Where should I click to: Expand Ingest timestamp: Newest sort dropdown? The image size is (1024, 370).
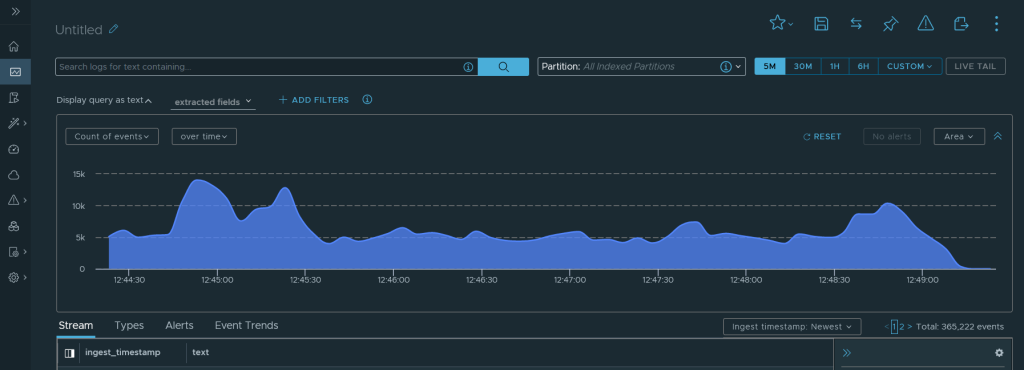(x=792, y=326)
